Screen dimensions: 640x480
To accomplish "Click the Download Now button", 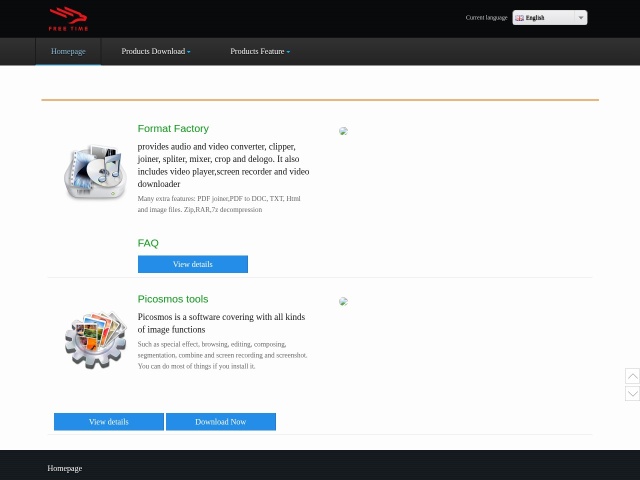I will tap(221, 422).
